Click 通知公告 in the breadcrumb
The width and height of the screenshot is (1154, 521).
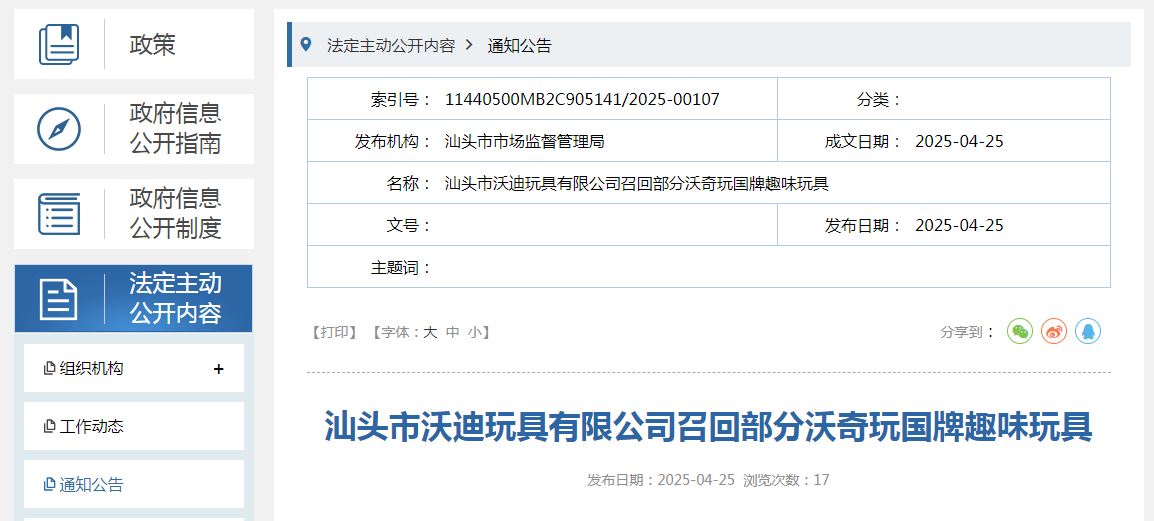tap(519, 46)
